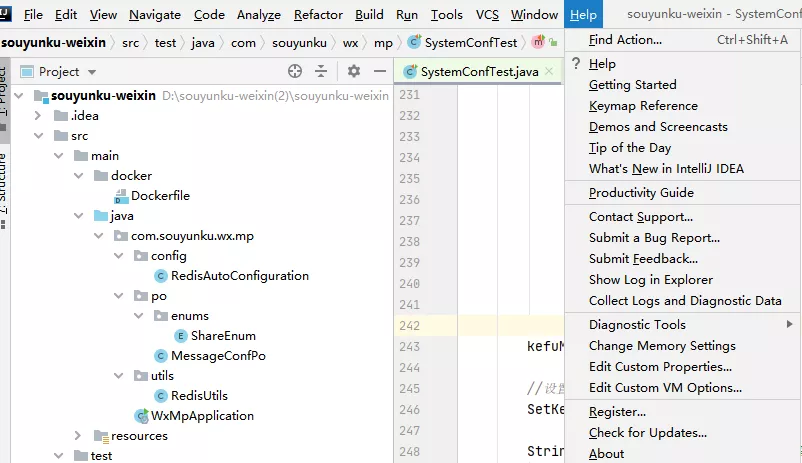Collapse the src folder
The image size is (802, 463).
point(39,136)
